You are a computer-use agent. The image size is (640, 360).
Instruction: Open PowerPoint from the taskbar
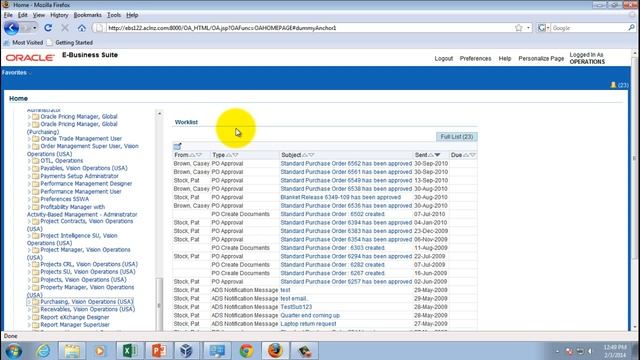159,351
